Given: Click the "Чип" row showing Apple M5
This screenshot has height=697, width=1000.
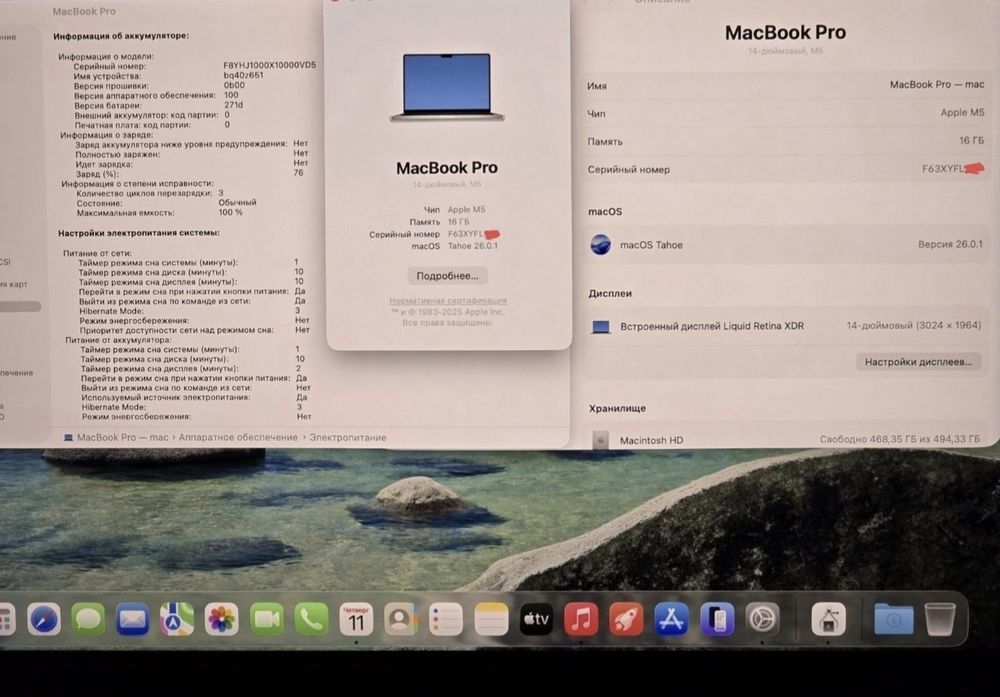Looking at the screenshot, I should [785, 113].
